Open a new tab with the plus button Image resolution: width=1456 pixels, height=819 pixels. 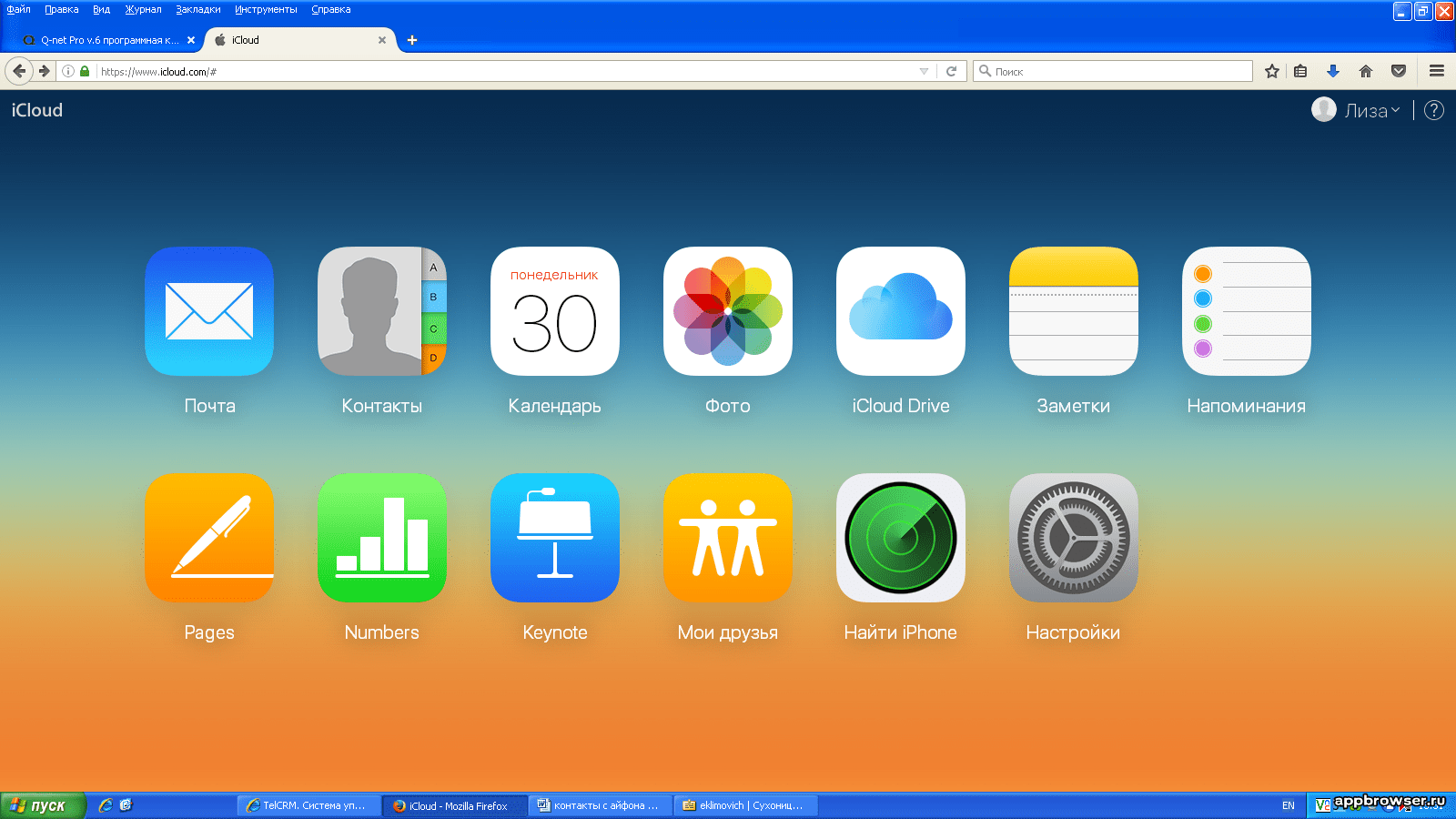click(412, 40)
